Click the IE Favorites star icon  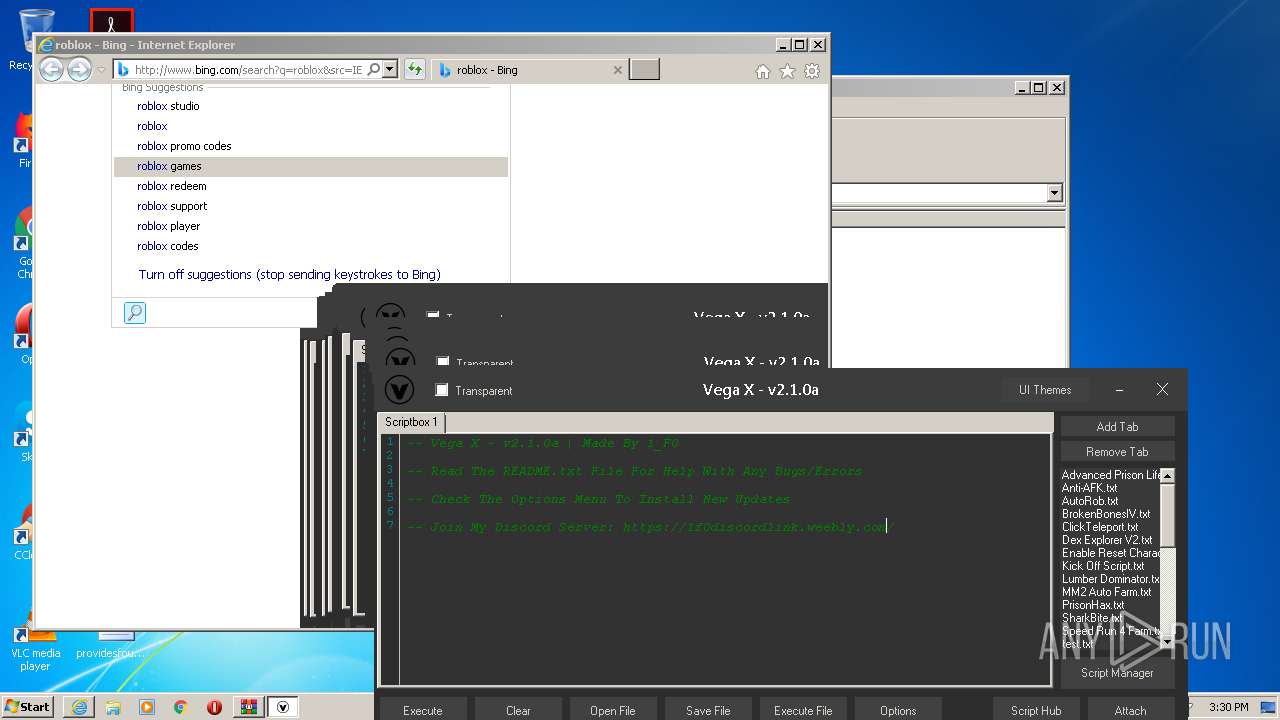pyautogui.click(x=788, y=71)
